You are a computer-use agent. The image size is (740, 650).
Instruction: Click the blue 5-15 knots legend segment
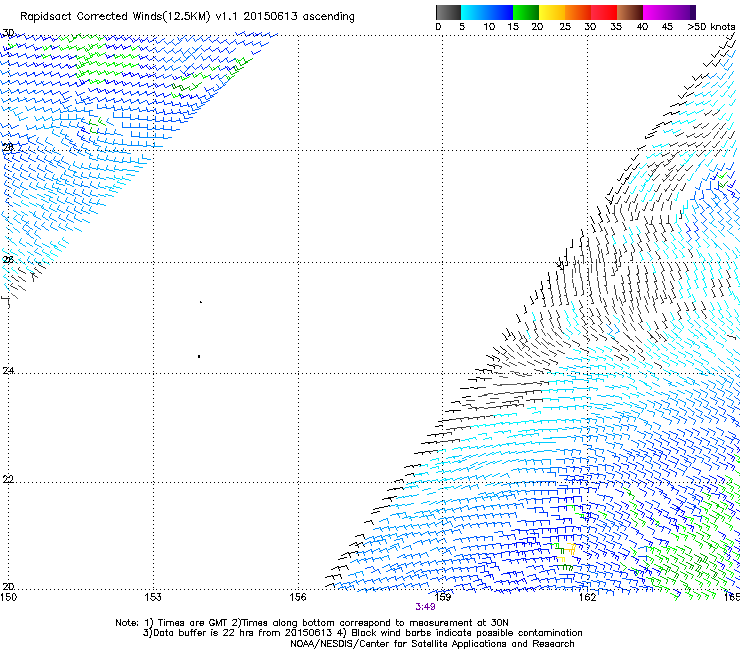pos(487,12)
